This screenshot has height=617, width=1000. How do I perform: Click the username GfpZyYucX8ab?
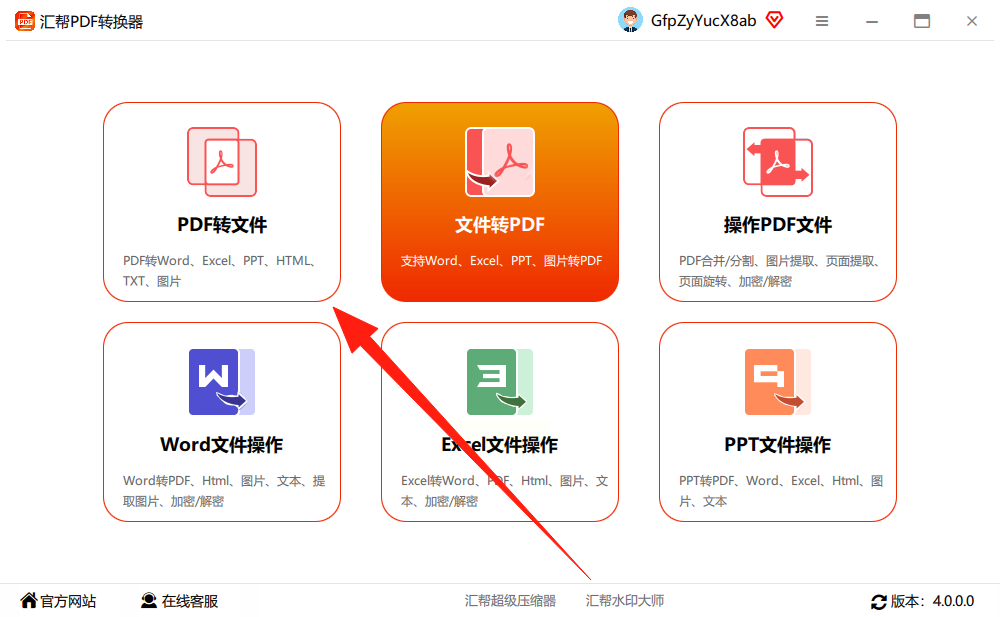[703, 21]
